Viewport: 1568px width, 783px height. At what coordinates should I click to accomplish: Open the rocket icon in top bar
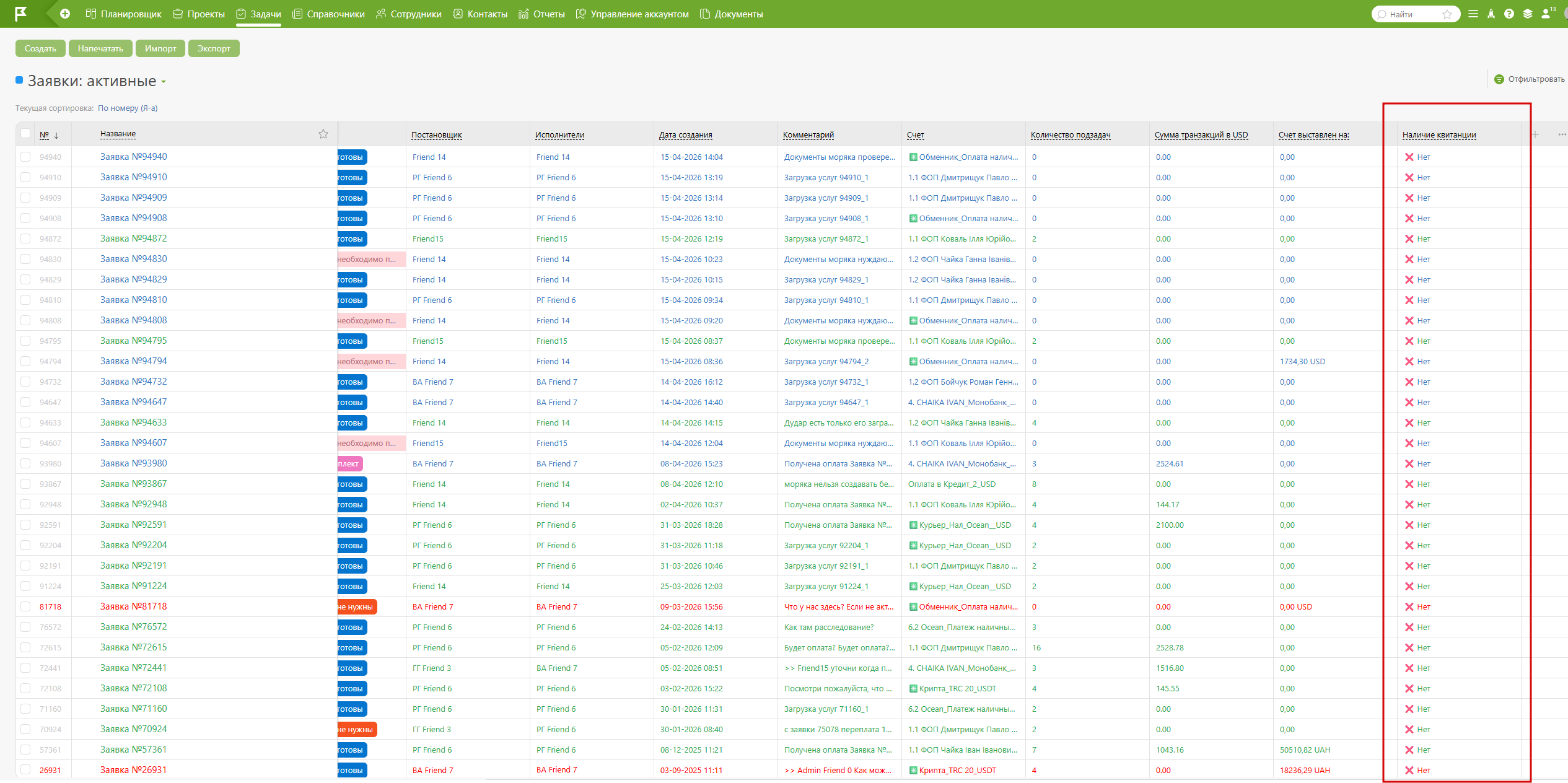[x=1491, y=14]
